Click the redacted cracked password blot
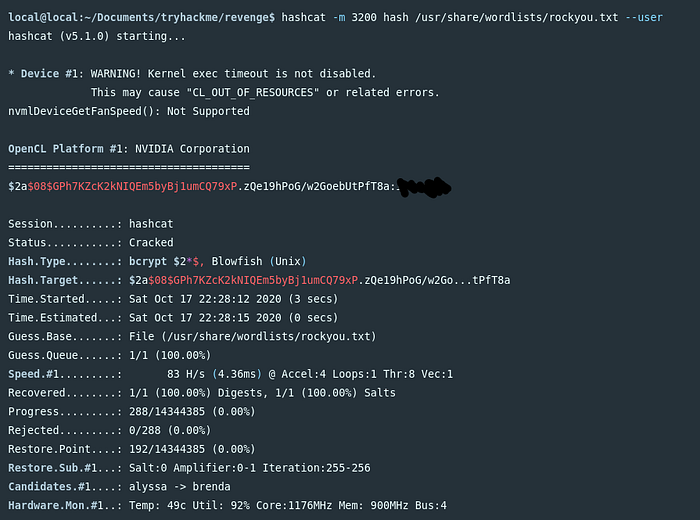 [x=423, y=187]
